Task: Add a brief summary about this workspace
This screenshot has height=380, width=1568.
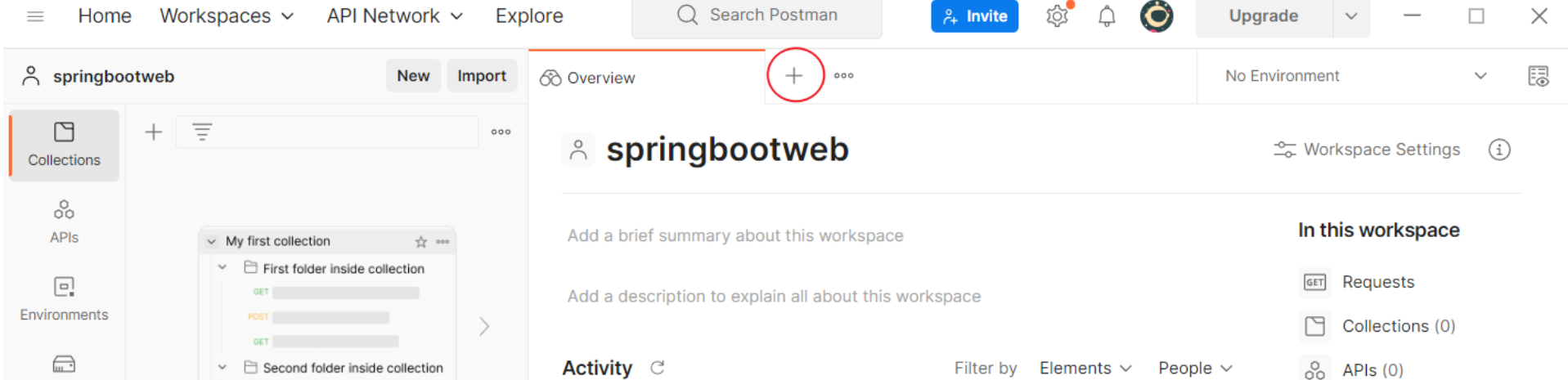Action: (x=735, y=235)
